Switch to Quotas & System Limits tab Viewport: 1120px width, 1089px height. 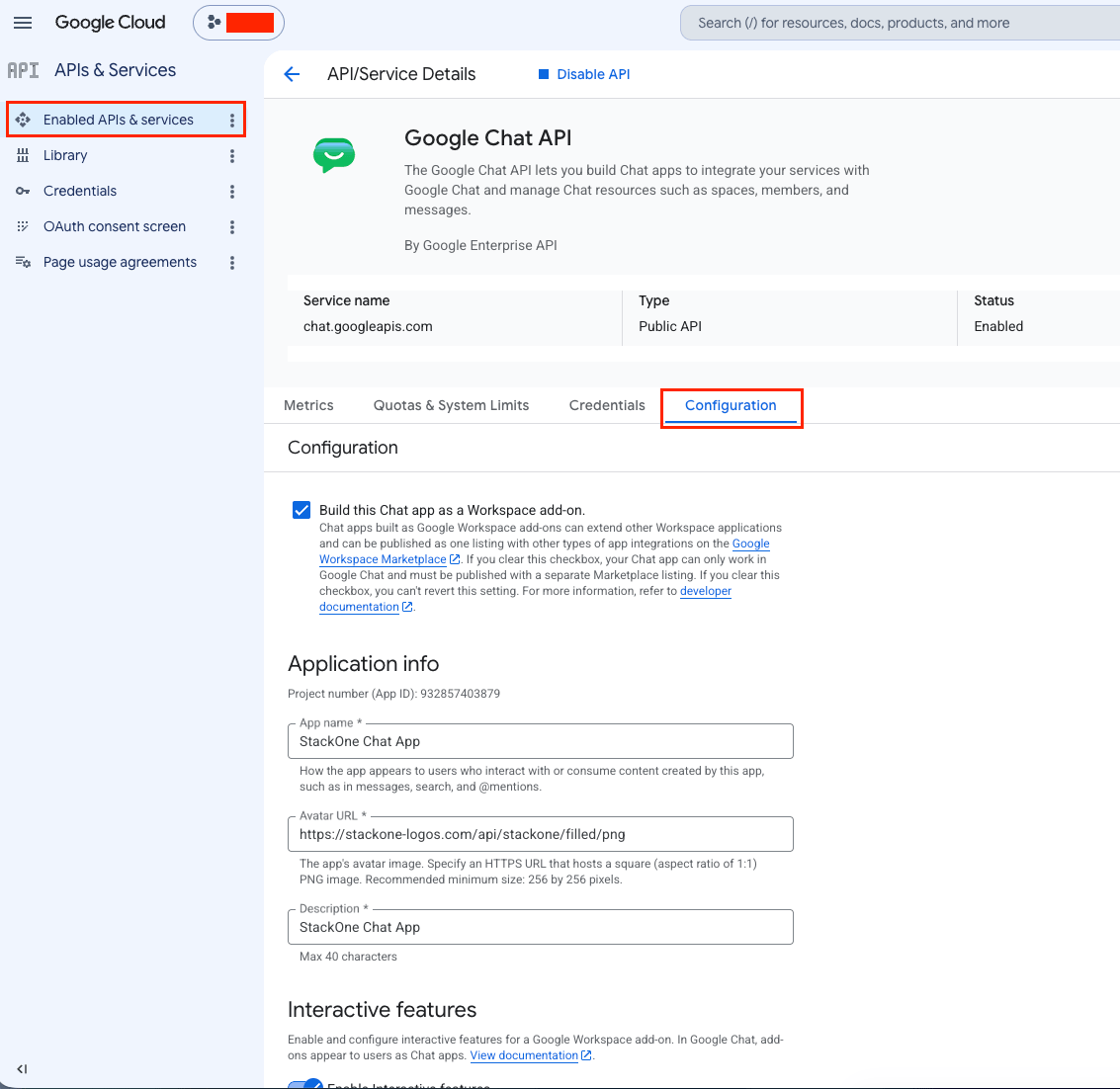point(452,405)
